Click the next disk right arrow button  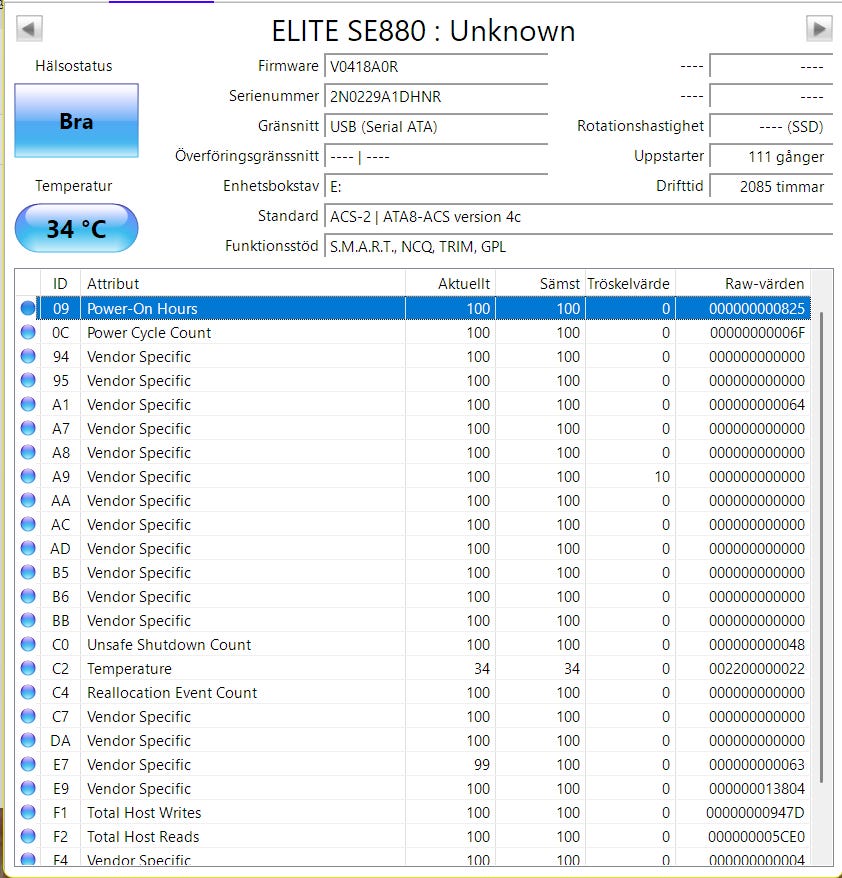(x=819, y=29)
